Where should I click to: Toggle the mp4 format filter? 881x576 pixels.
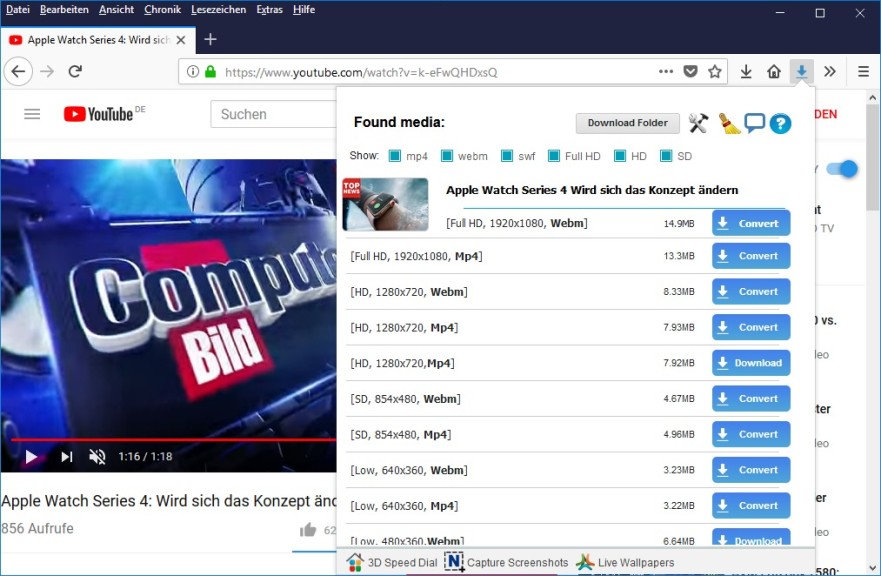[x=393, y=156]
